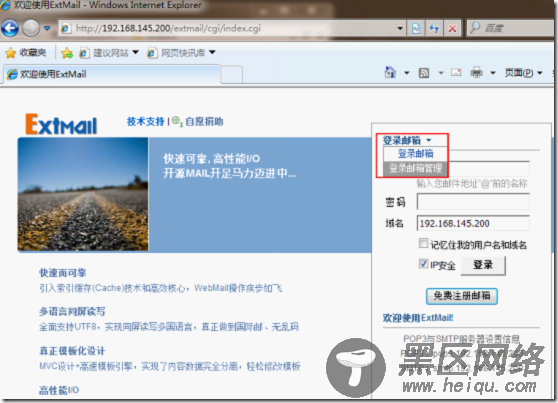Click the refresh page icon

[434, 28]
